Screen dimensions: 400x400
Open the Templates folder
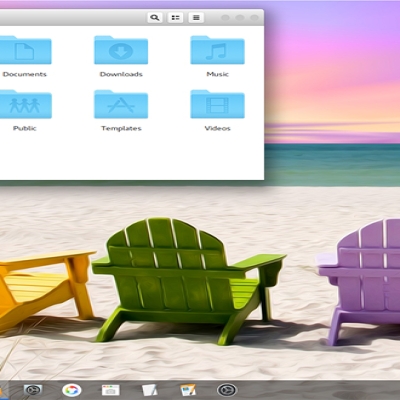tap(121, 104)
